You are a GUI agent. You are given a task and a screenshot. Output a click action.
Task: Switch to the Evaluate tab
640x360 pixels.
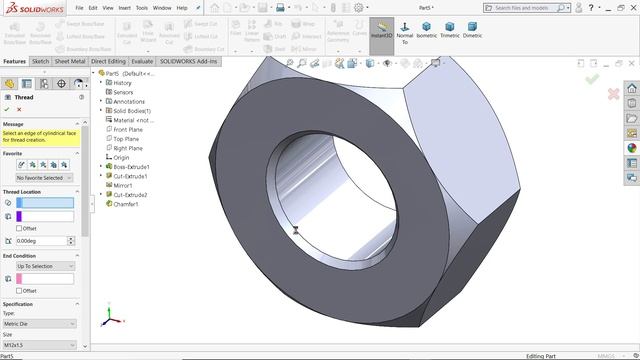[x=142, y=61]
